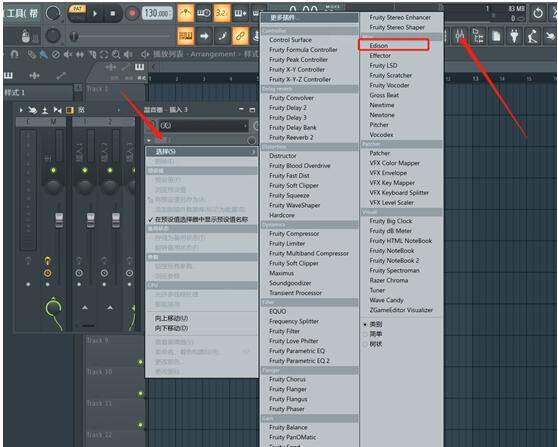
Task: Toggle the 3.2 countdown icon
Action: point(222,14)
